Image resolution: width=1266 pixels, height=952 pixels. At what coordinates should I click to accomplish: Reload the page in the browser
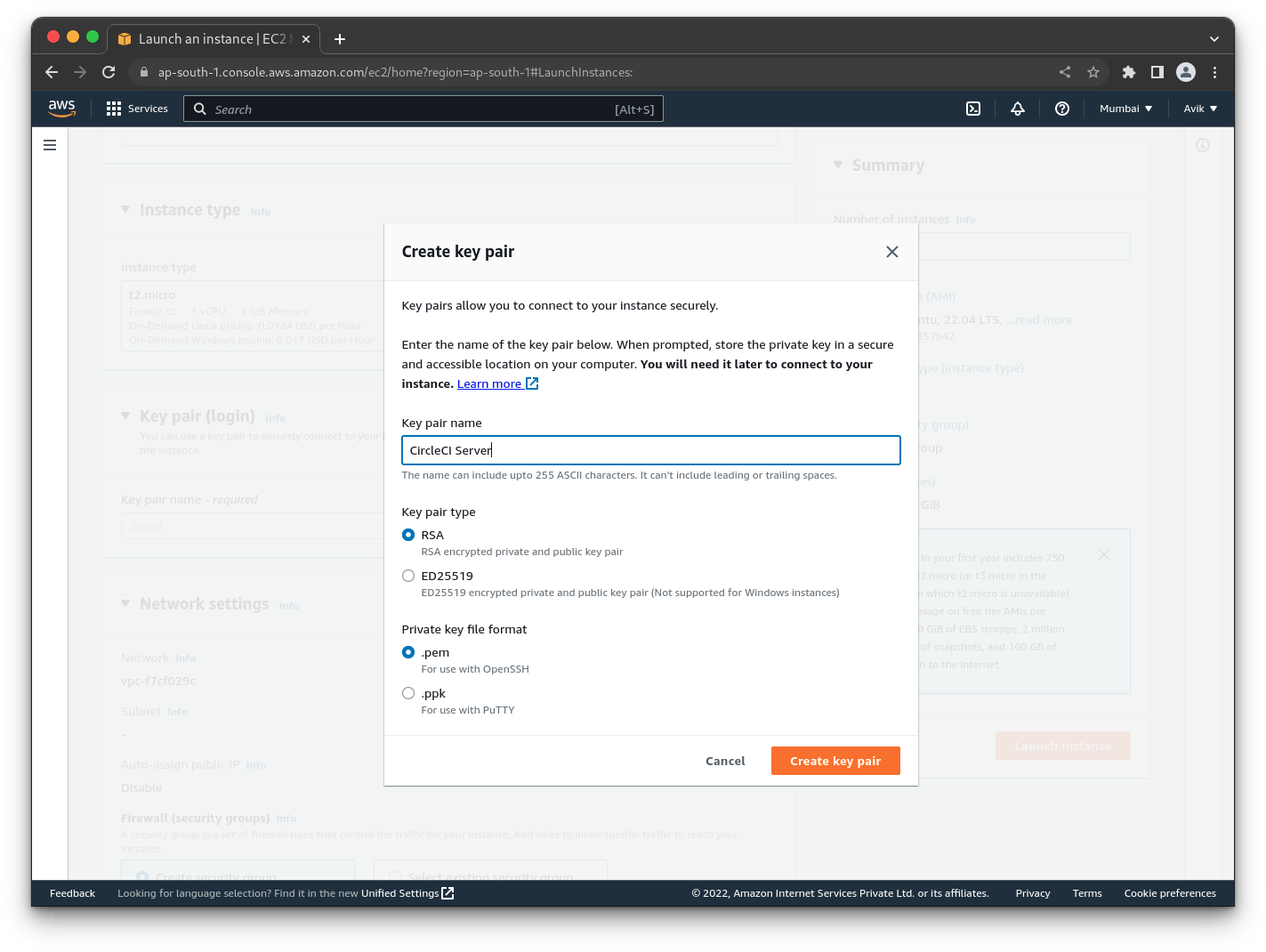tap(109, 72)
